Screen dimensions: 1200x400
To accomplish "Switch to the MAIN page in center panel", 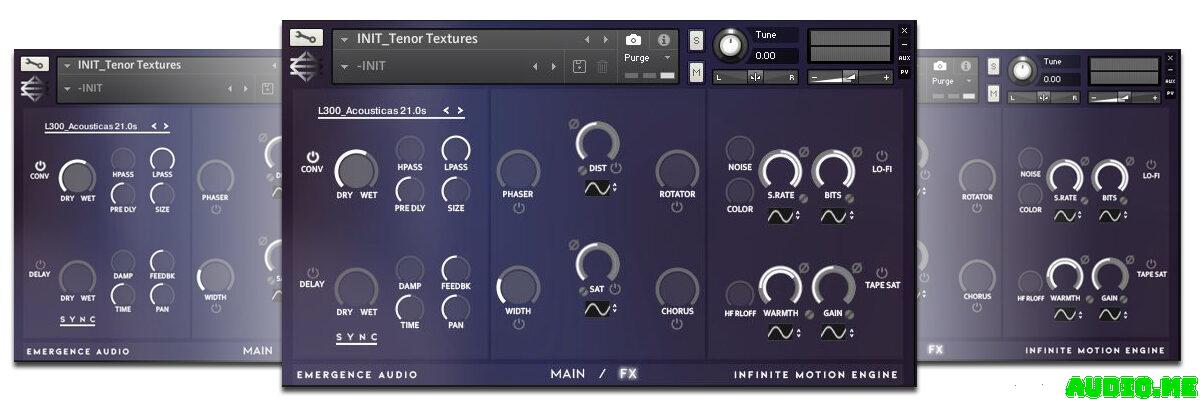I will [x=567, y=374].
